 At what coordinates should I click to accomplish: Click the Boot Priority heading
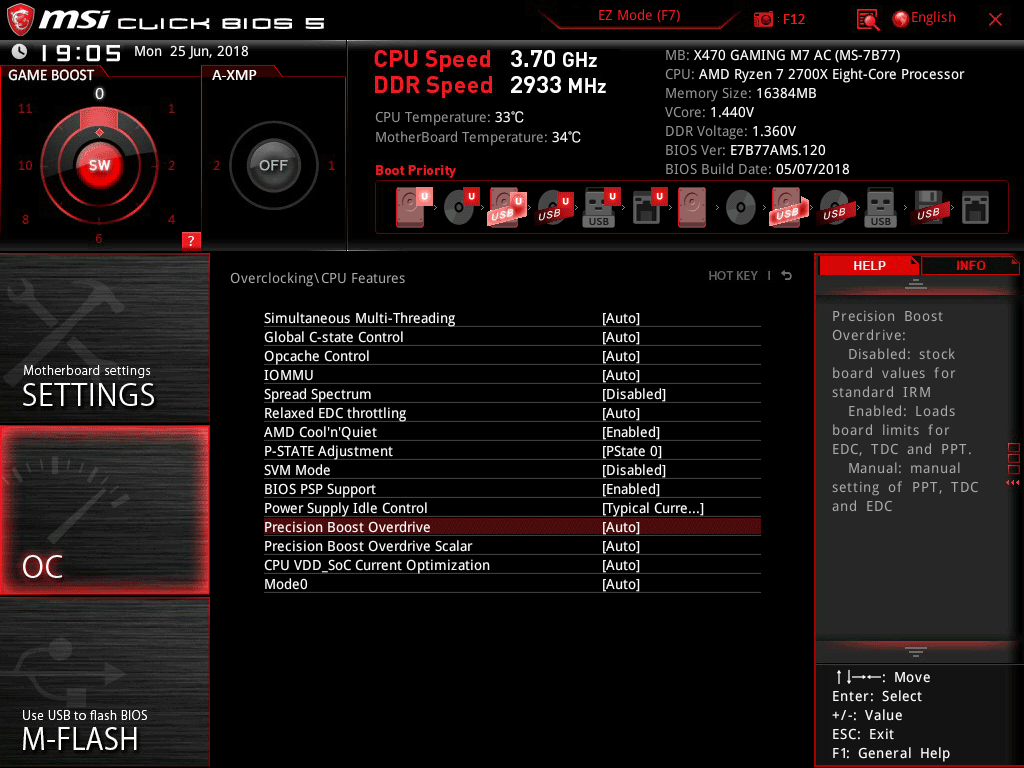coord(415,170)
